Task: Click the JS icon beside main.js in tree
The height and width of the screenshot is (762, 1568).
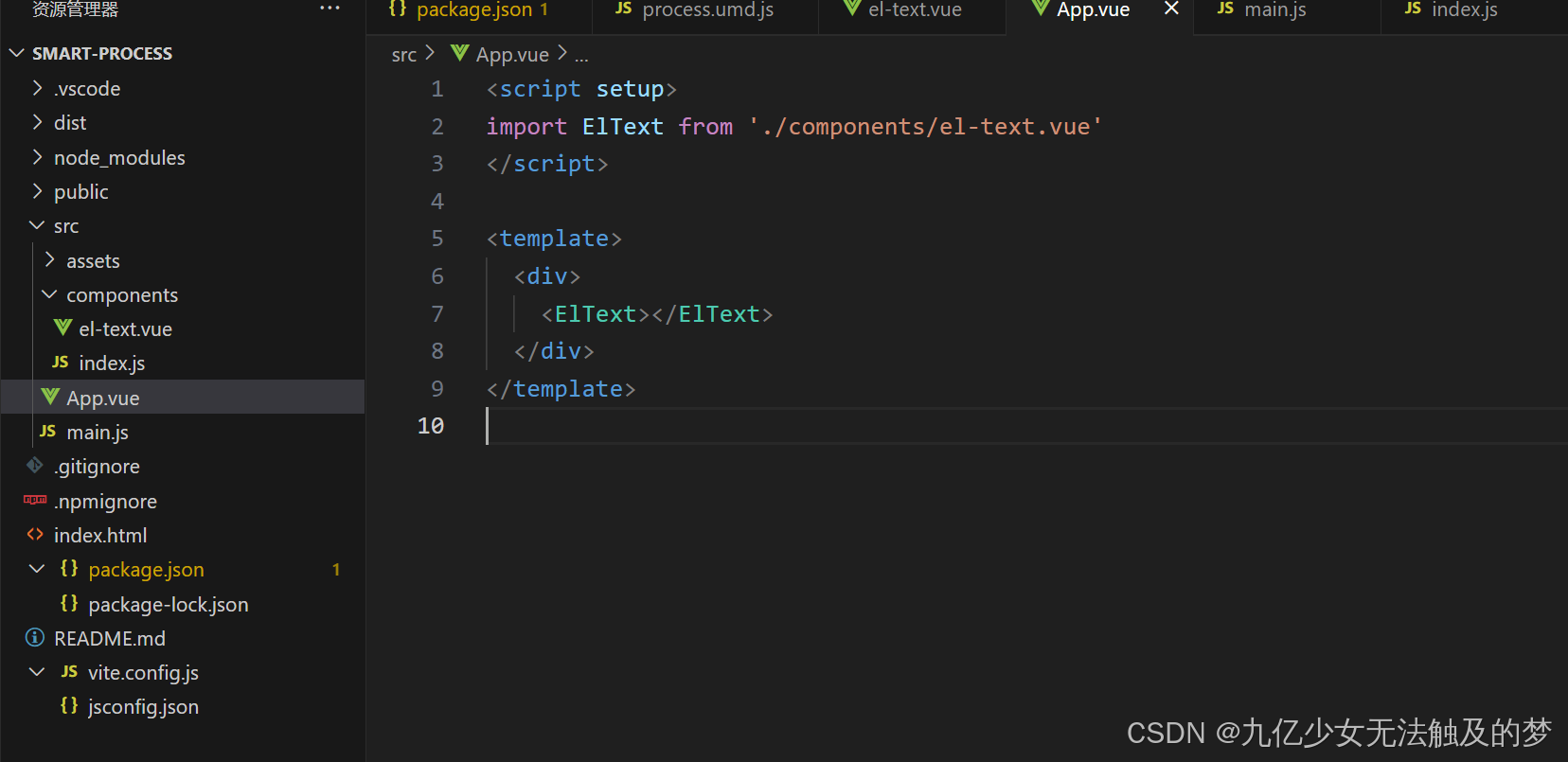Action: tap(48, 432)
